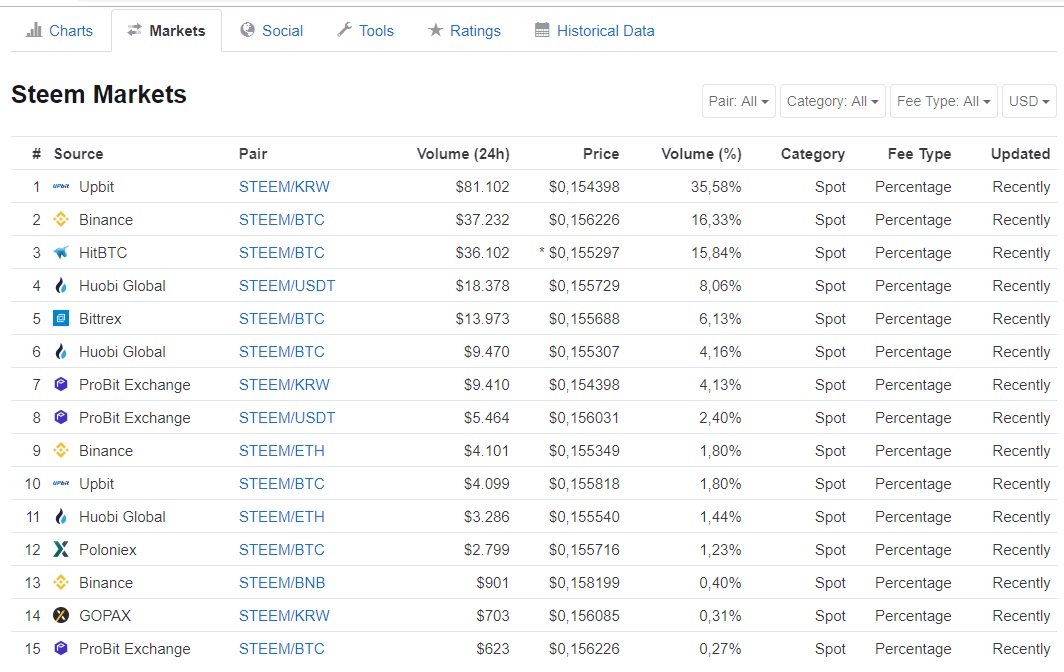Open the Historical Data tab

pyautogui.click(x=595, y=31)
